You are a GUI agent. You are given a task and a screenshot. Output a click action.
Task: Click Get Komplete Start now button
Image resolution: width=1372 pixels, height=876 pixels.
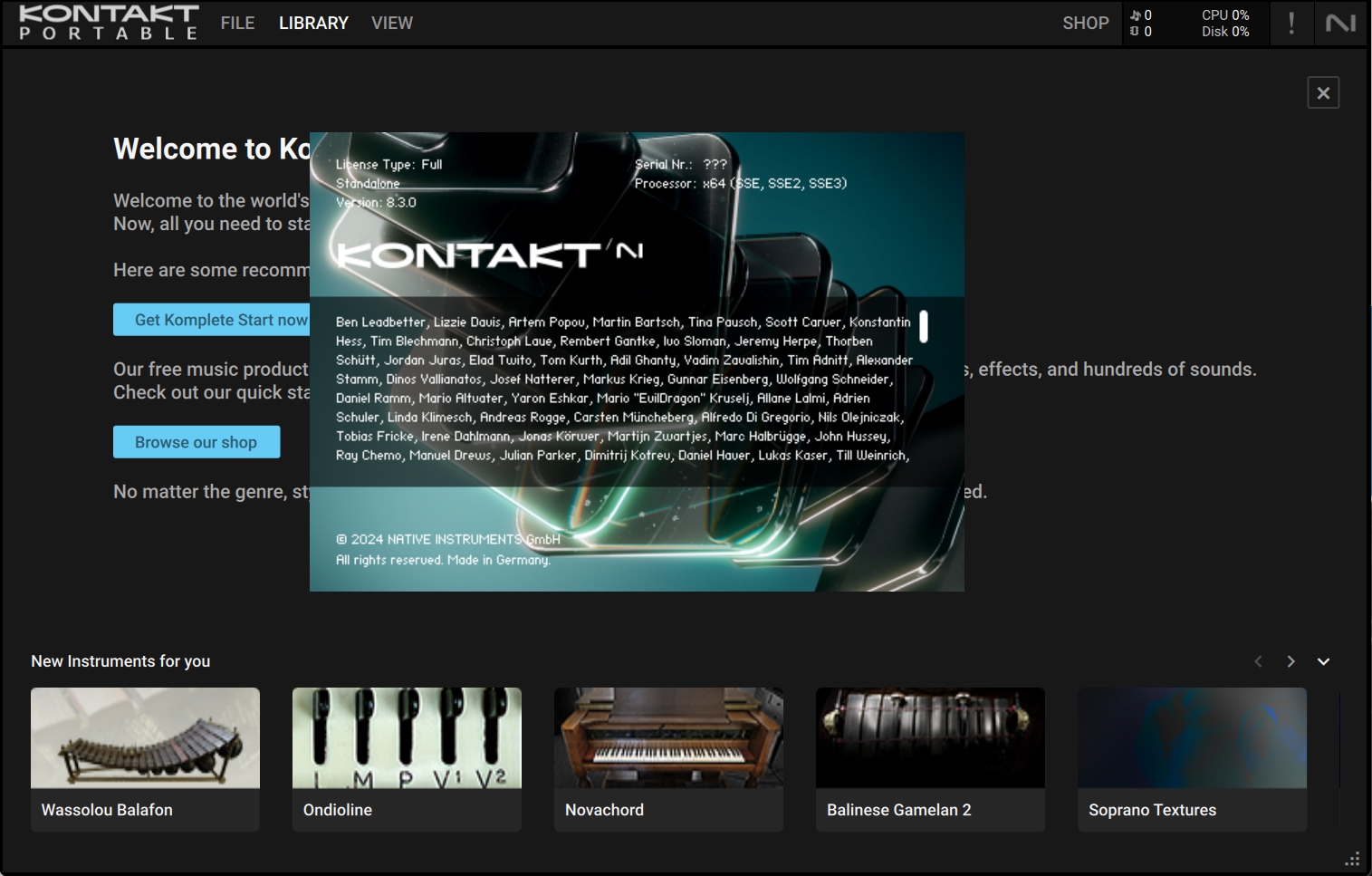tap(211, 320)
